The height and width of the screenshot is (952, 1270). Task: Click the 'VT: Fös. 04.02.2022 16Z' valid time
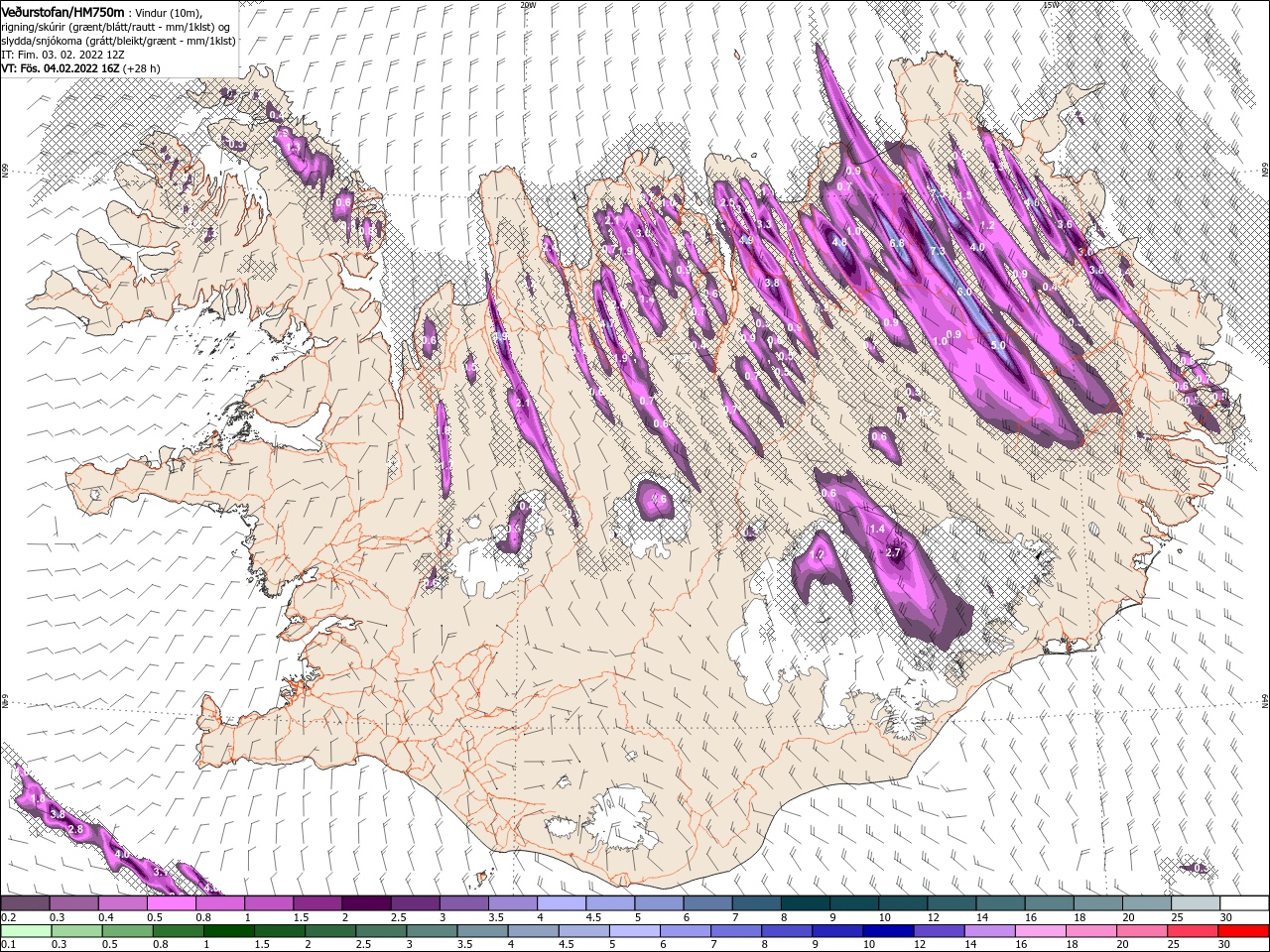click(x=59, y=68)
